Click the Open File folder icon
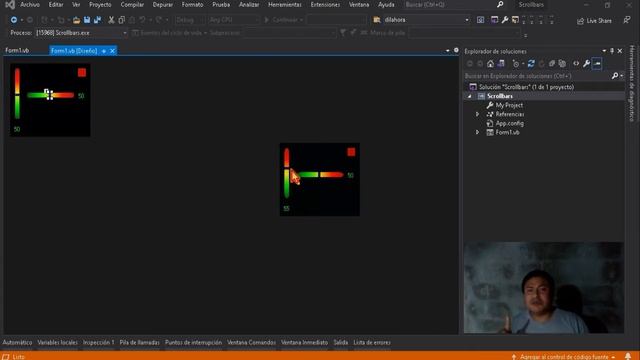This screenshot has height=360, width=640. point(76,20)
